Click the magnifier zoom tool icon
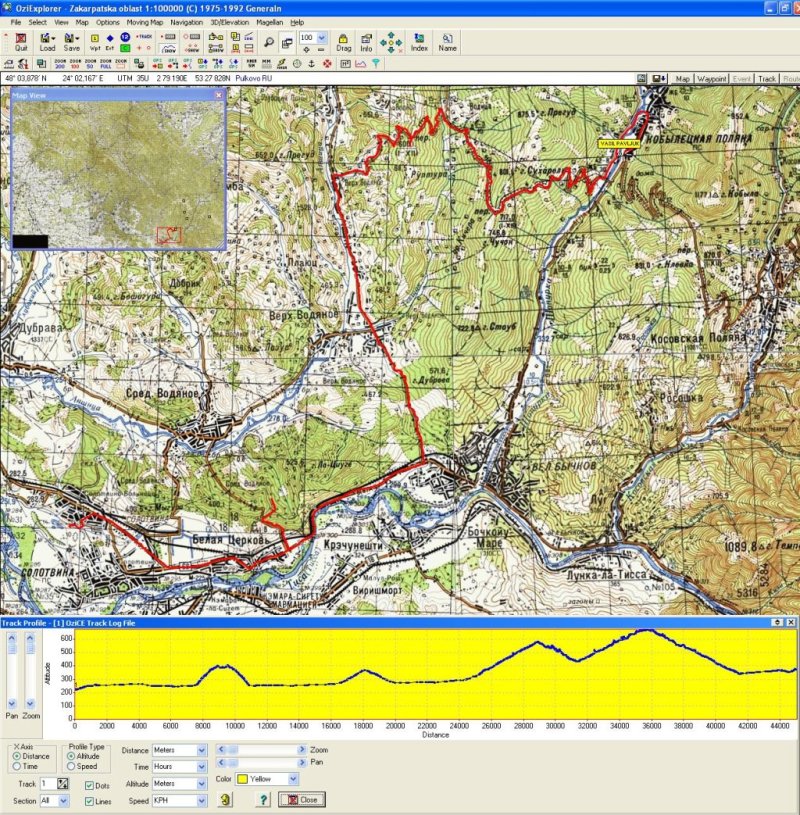 pos(268,41)
